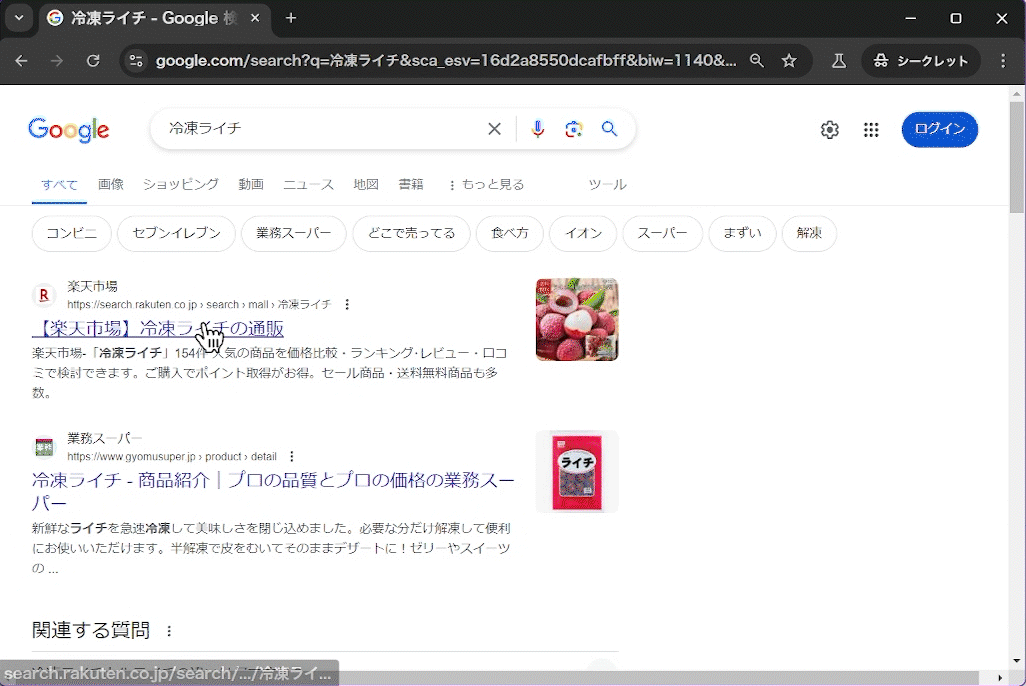Screen dimensions: 1026x686
Task: Open more options for 業務スーパー result
Action: click(292, 456)
